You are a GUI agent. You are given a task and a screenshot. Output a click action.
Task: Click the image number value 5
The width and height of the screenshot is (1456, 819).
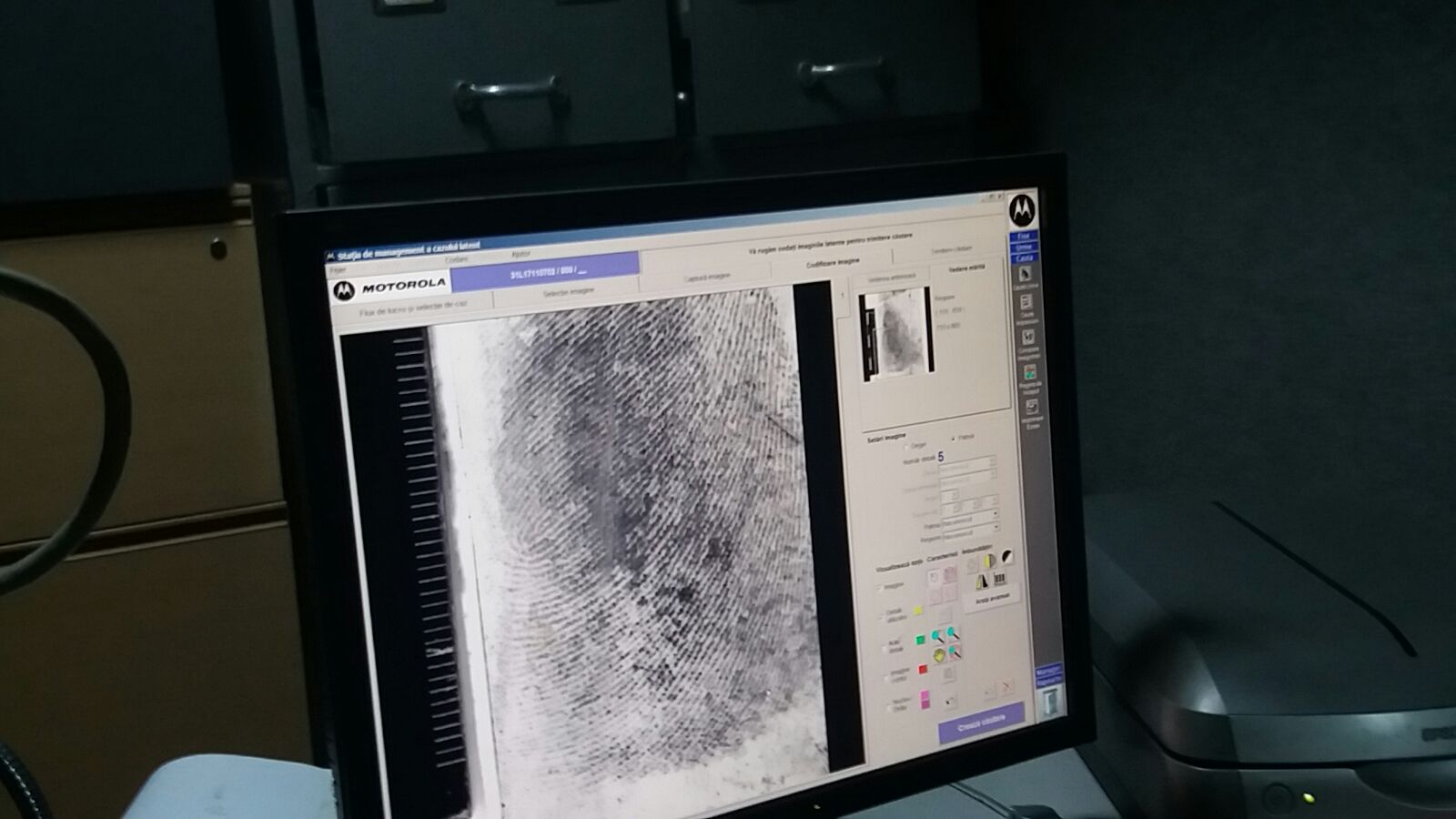941,457
